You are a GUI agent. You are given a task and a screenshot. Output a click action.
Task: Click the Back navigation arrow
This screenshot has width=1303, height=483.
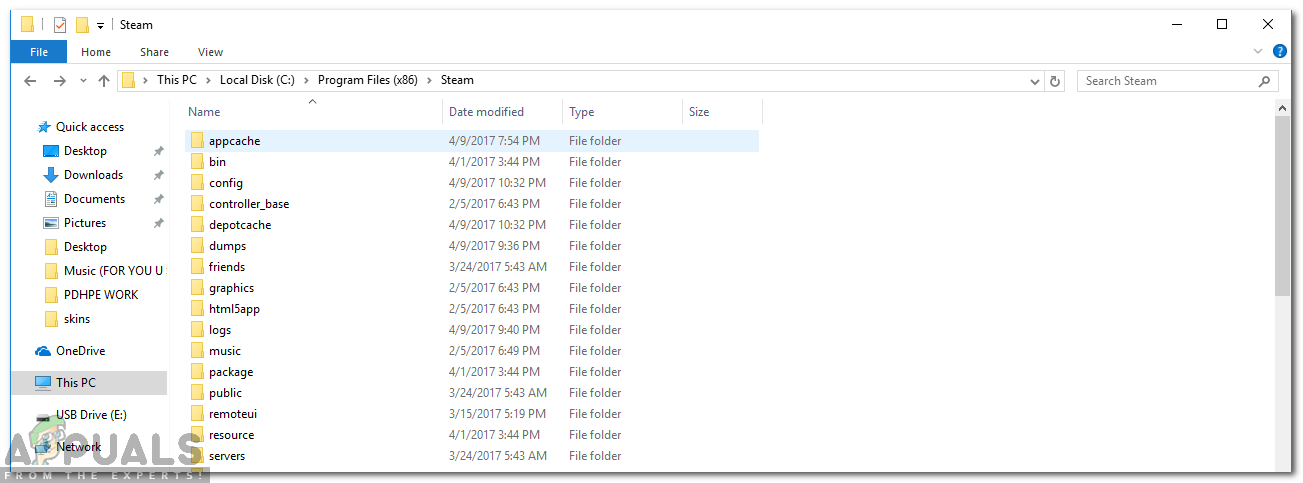(30, 81)
